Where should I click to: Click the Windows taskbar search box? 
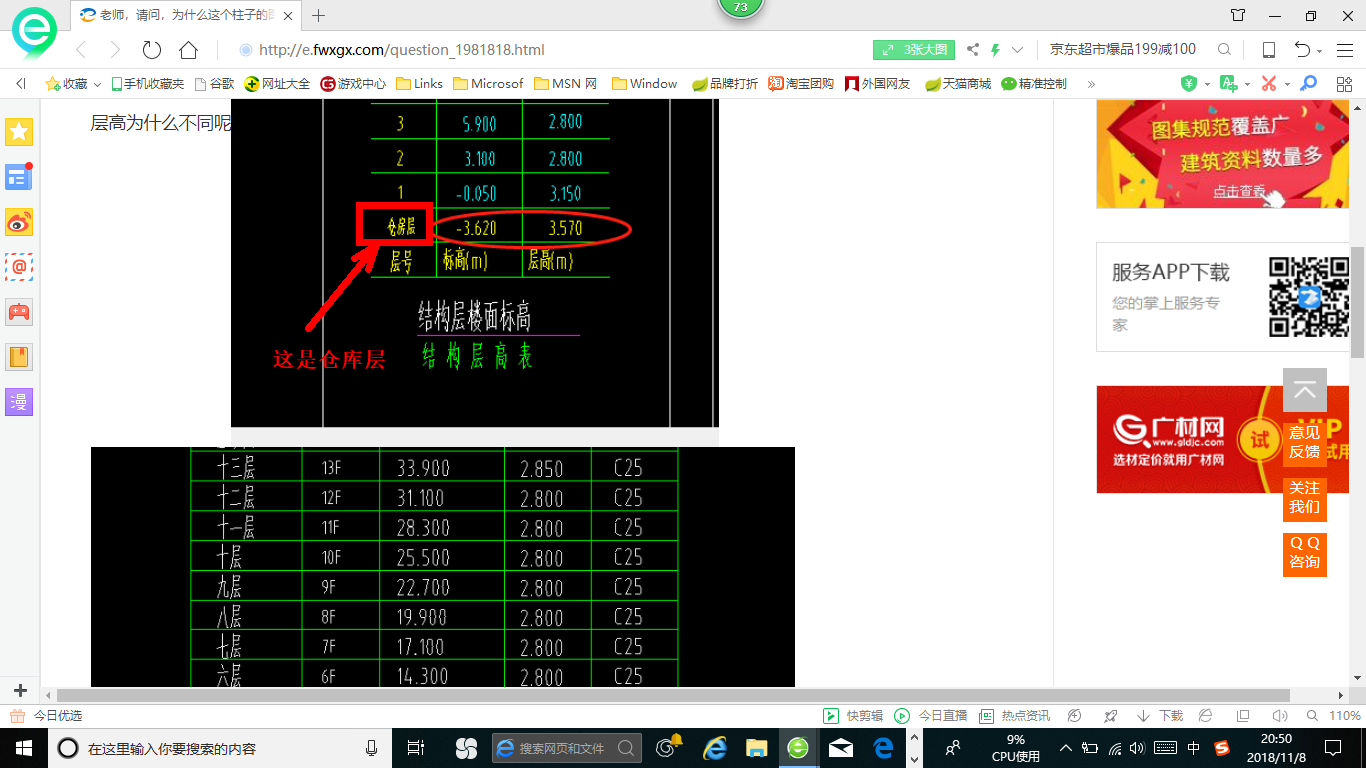coord(219,748)
